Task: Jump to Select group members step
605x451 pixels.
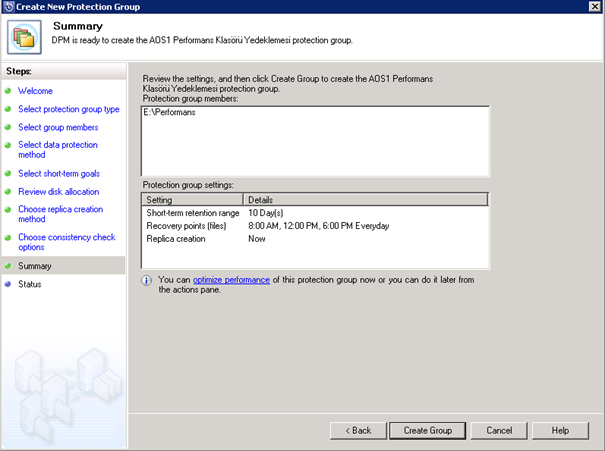Action: pos(56,127)
